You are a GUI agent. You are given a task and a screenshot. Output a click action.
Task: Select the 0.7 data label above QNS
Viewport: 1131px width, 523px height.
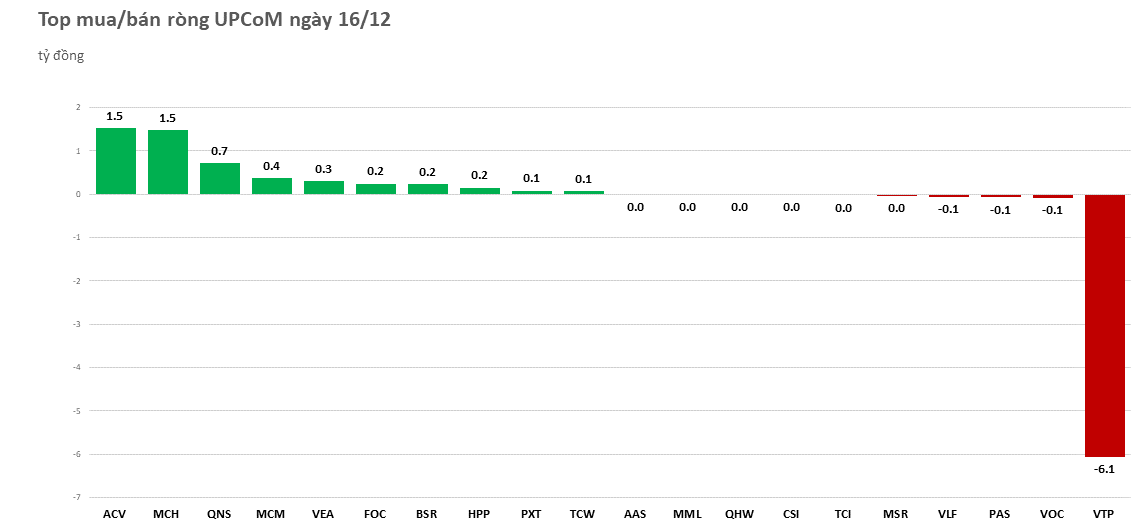point(219,151)
